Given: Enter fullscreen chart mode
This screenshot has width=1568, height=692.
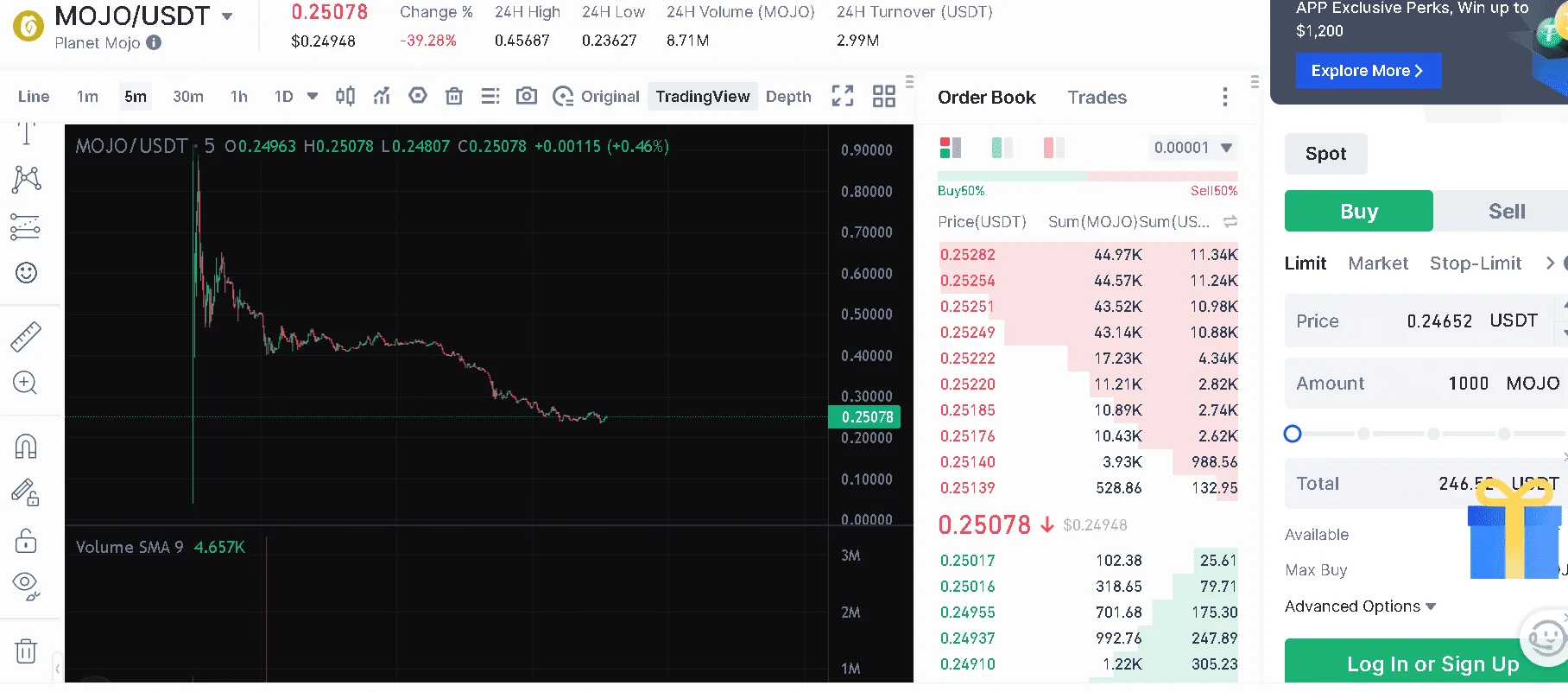Looking at the screenshot, I should 843,96.
